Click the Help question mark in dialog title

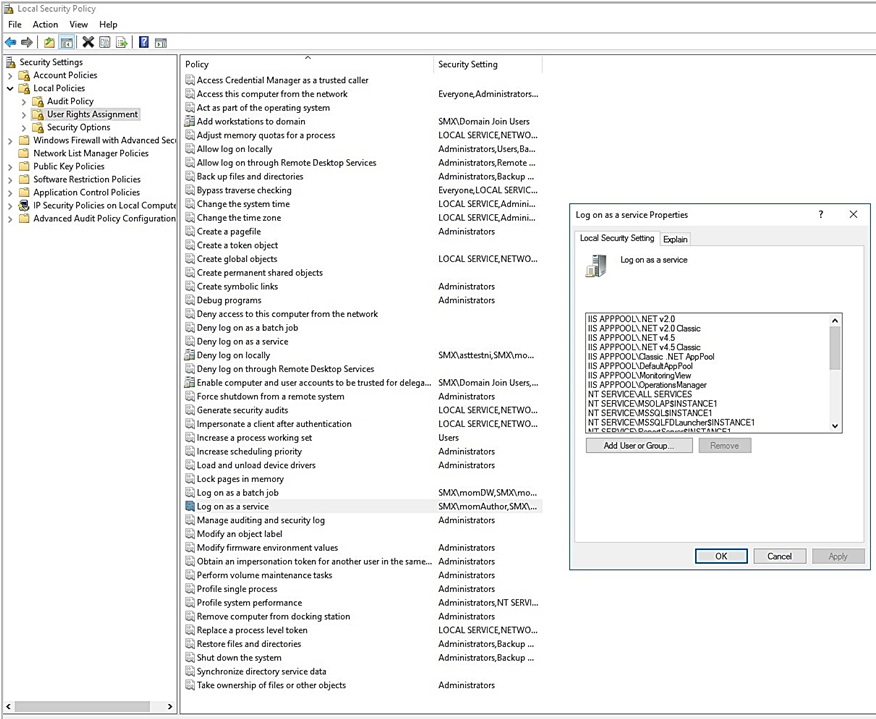pos(821,215)
